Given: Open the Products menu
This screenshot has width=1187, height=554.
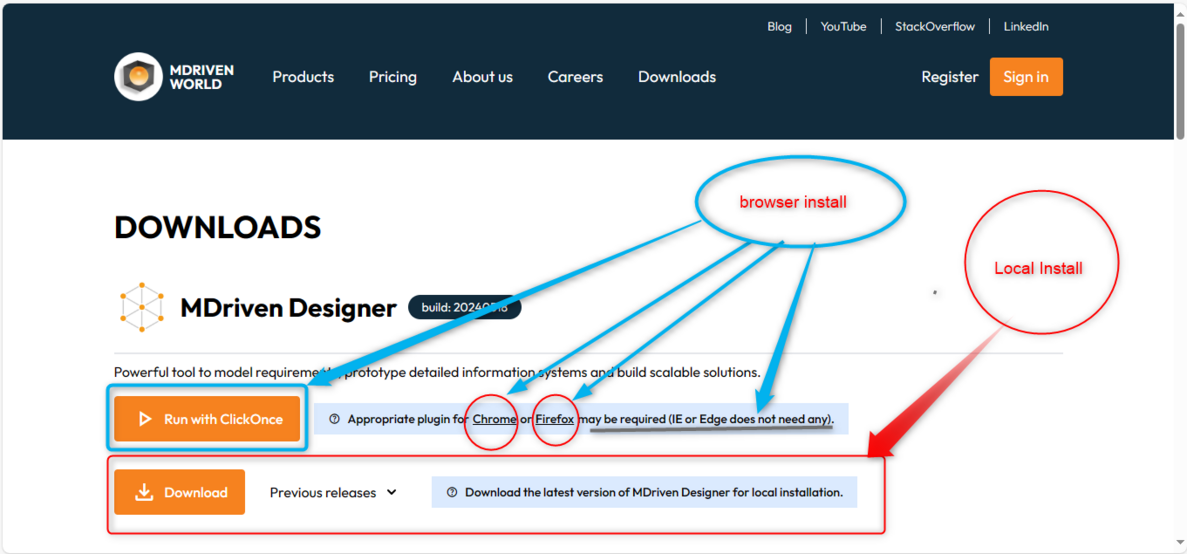Looking at the screenshot, I should [x=303, y=77].
